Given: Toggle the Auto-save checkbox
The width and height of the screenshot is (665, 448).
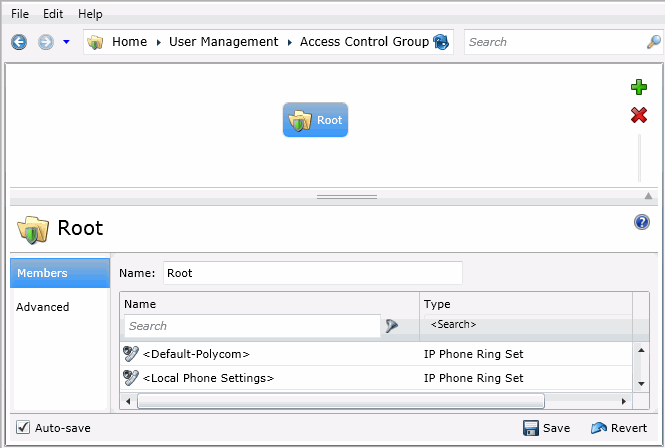Looking at the screenshot, I should click(x=23, y=428).
